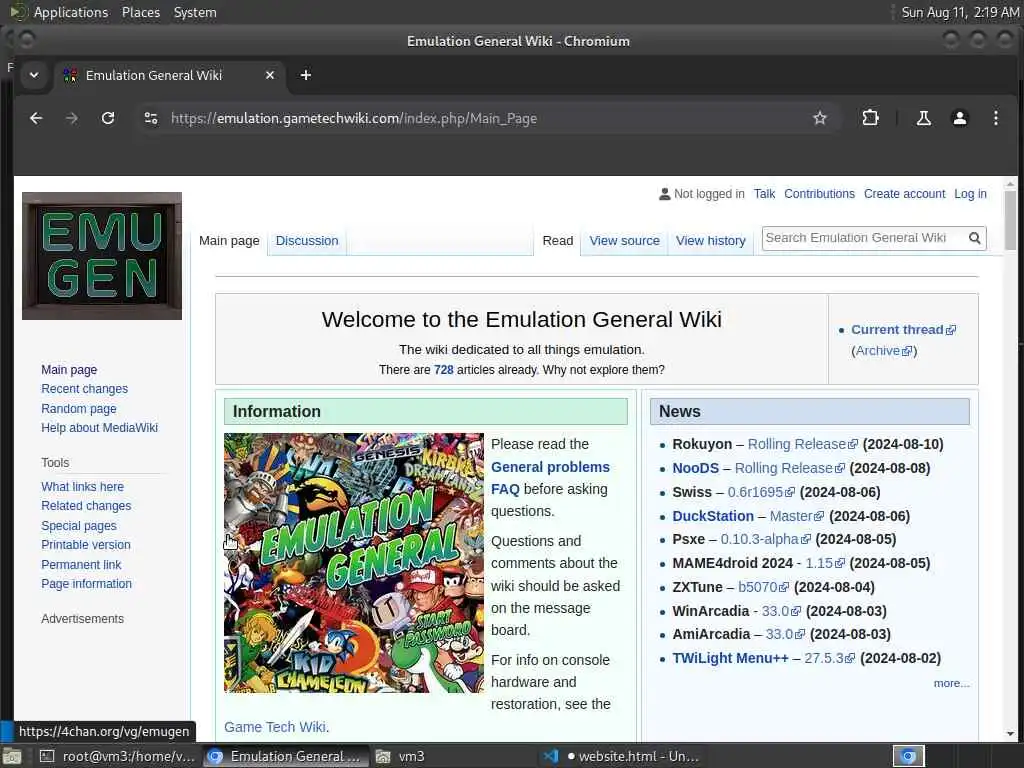1024x768 pixels.
Task: Click the 728 articles link
Action: point(443,370)
